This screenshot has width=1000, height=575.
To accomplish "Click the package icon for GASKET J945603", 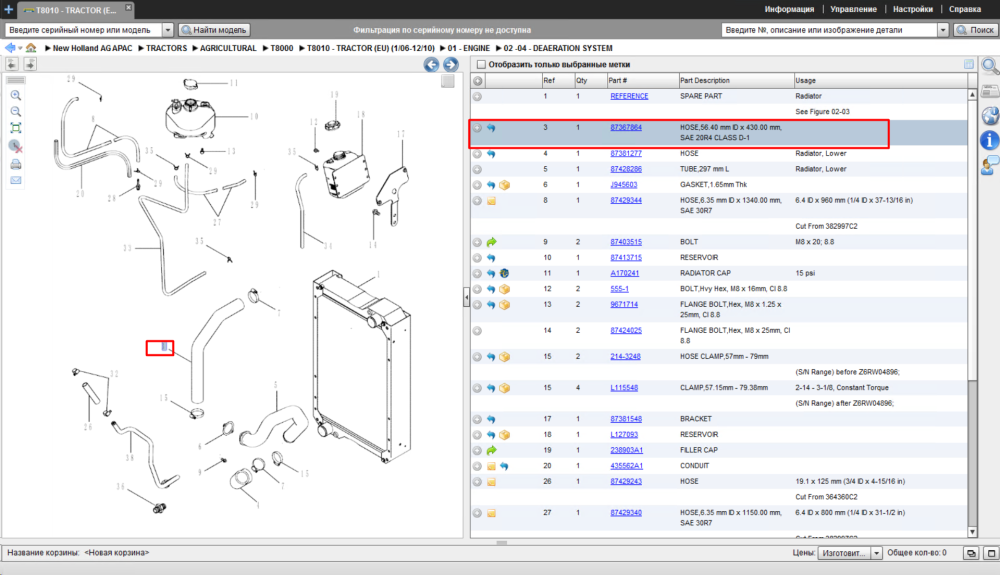I will tap(504, 185).
